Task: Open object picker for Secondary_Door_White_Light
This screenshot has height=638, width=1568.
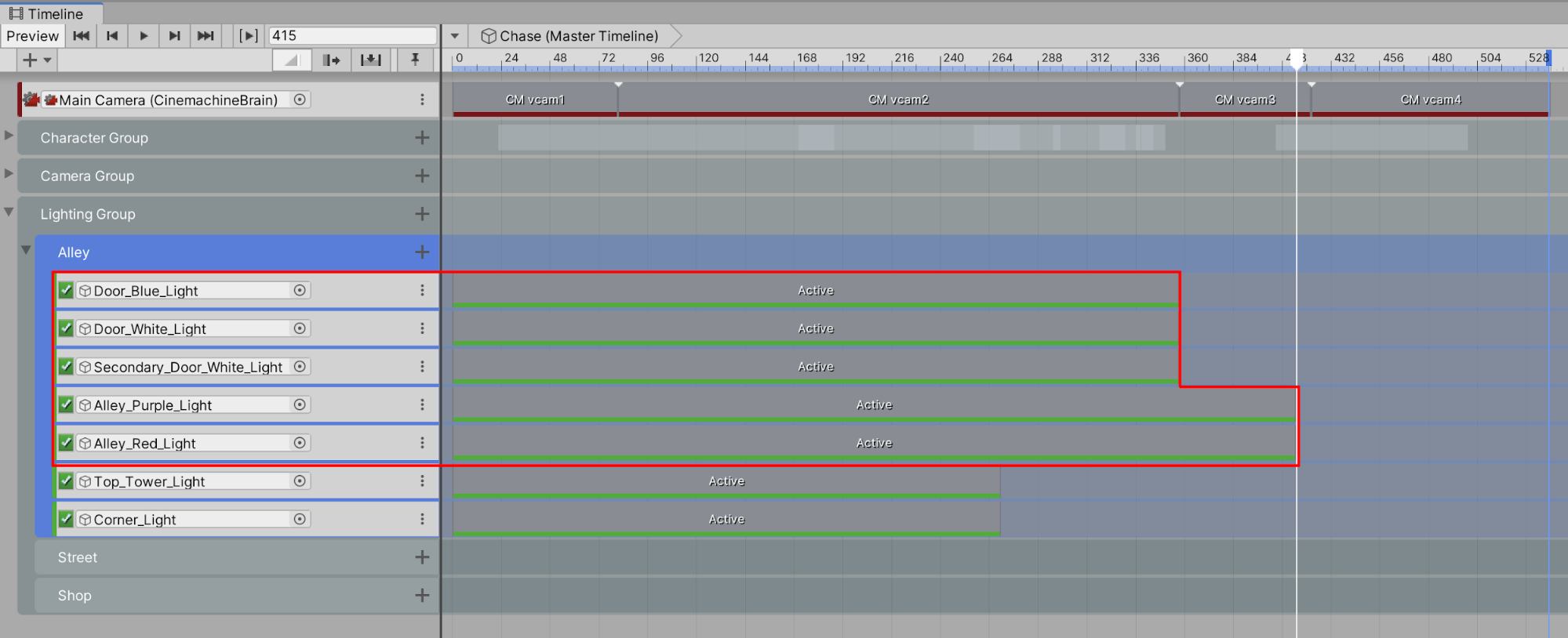Action: point(300,366)
